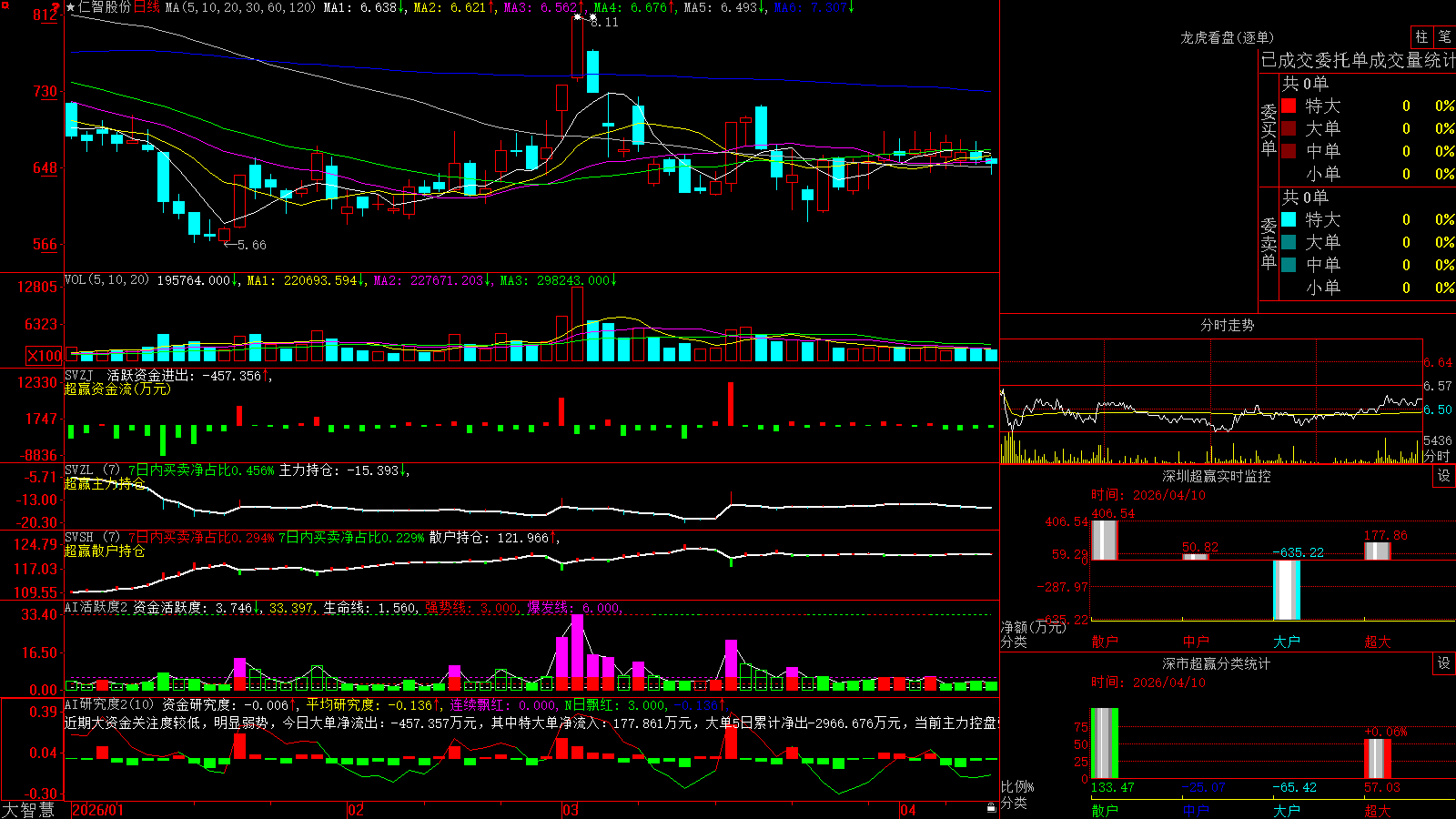Click the 6.50 price label on intraday chart
This screenshot has width=1456, height=819.
coord(1439,409)
